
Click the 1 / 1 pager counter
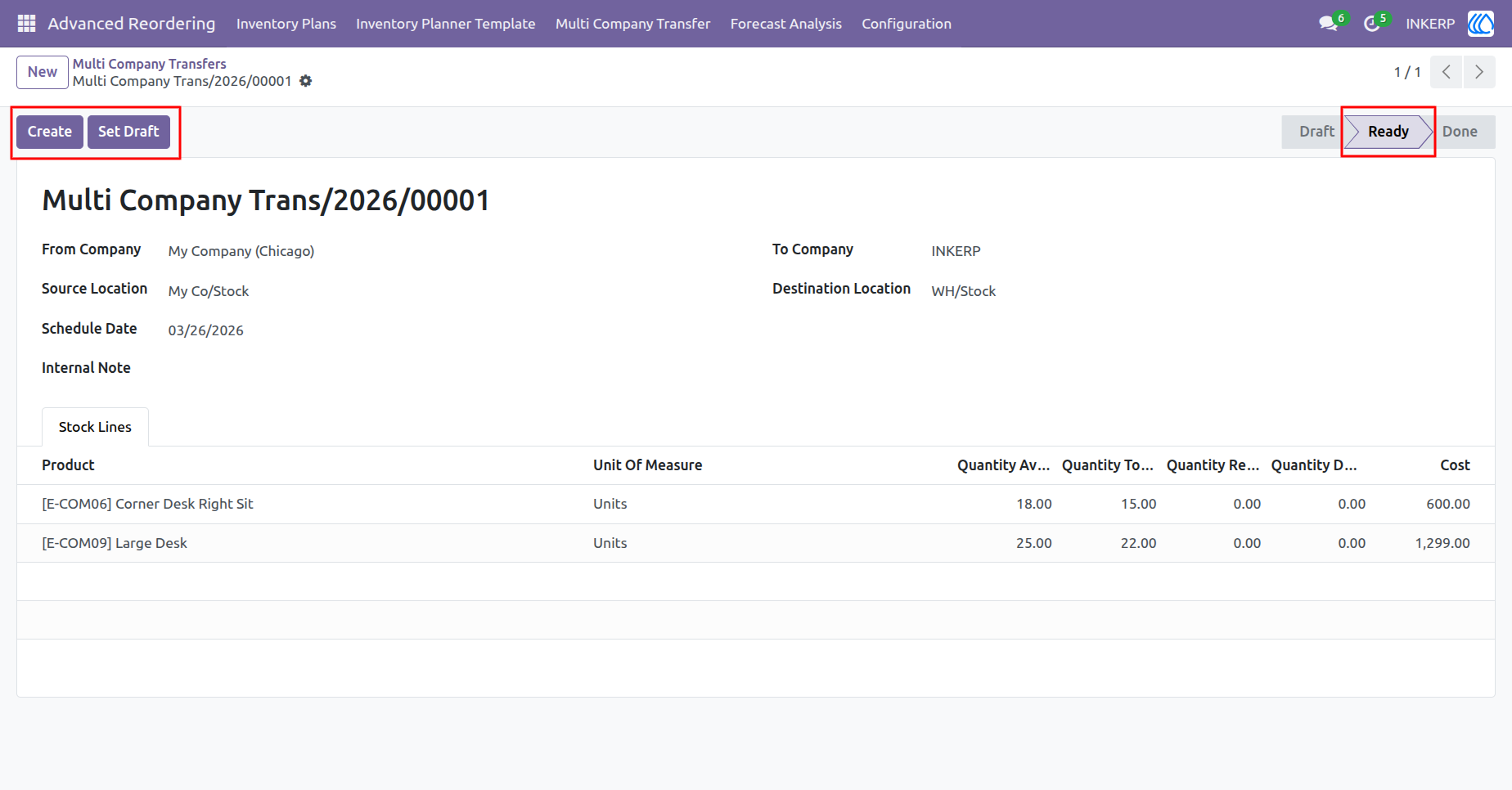tap(1407, 72)
